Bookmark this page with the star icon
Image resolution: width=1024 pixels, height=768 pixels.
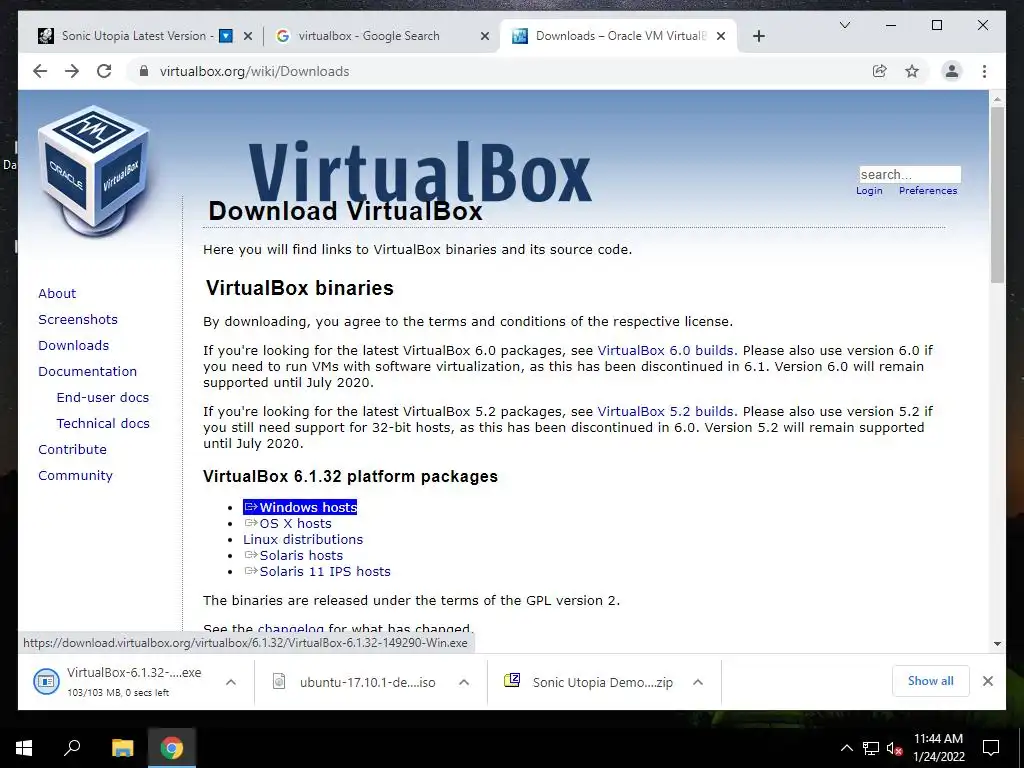(912, 71)
